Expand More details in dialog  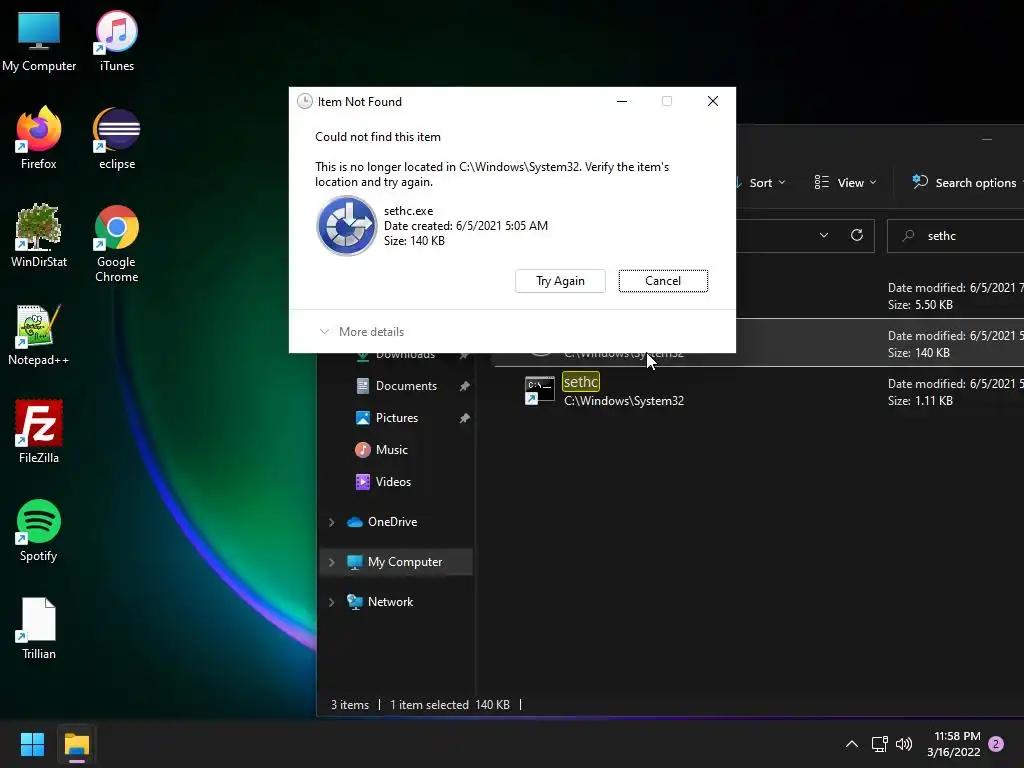point(362,332)
